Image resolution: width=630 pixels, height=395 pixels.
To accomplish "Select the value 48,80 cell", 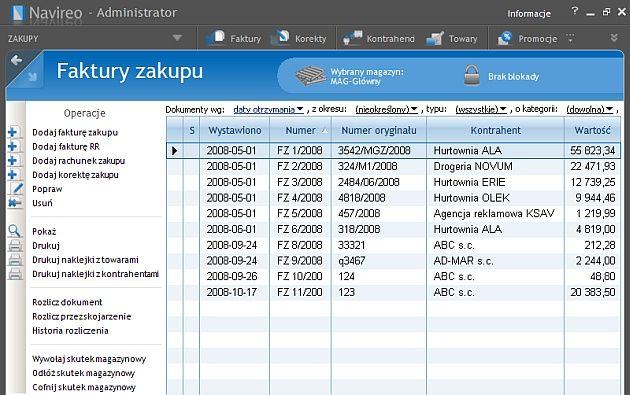I will click(x=593, y=276).
